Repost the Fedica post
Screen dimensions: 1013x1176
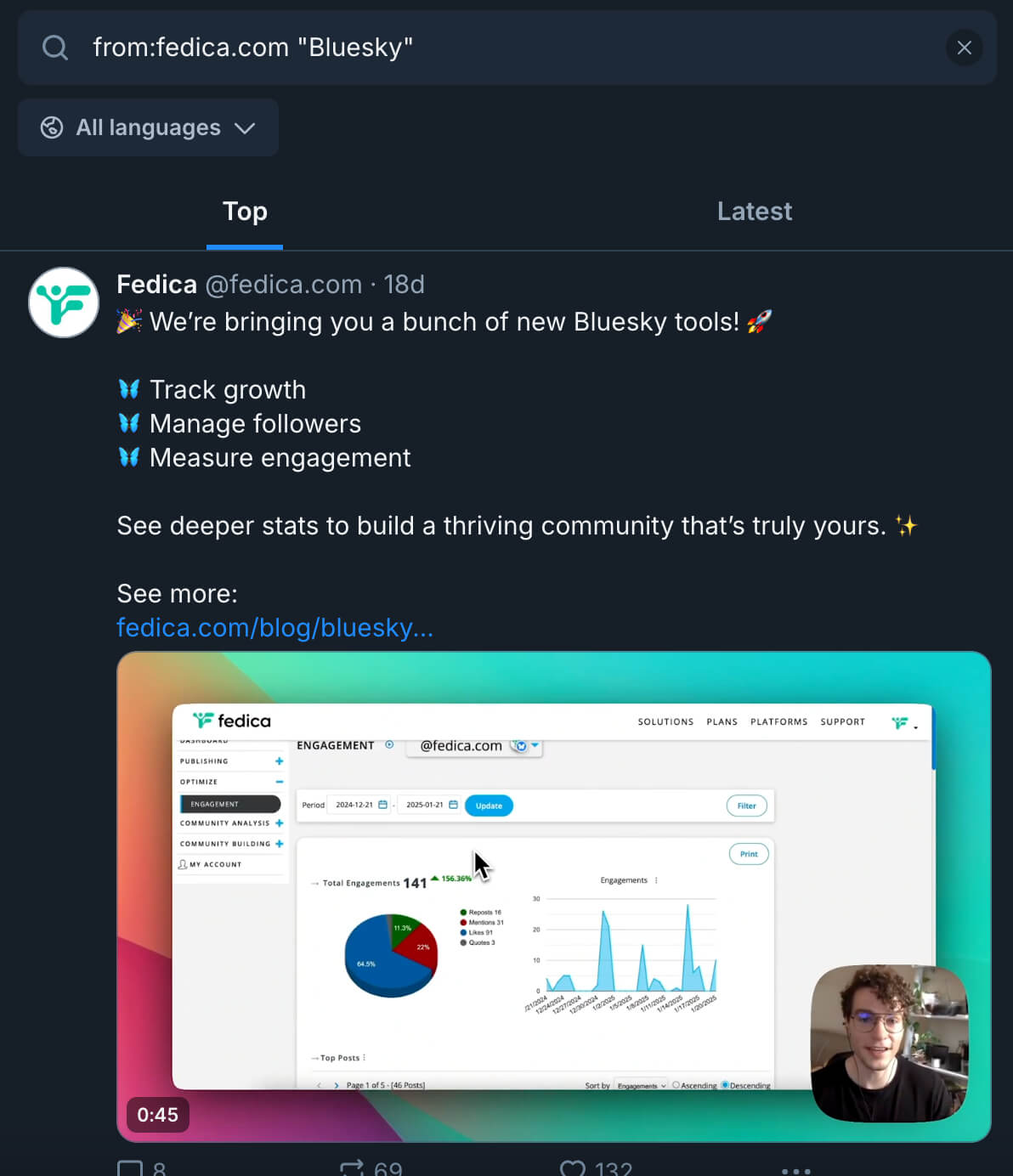tap(353, 1169)
